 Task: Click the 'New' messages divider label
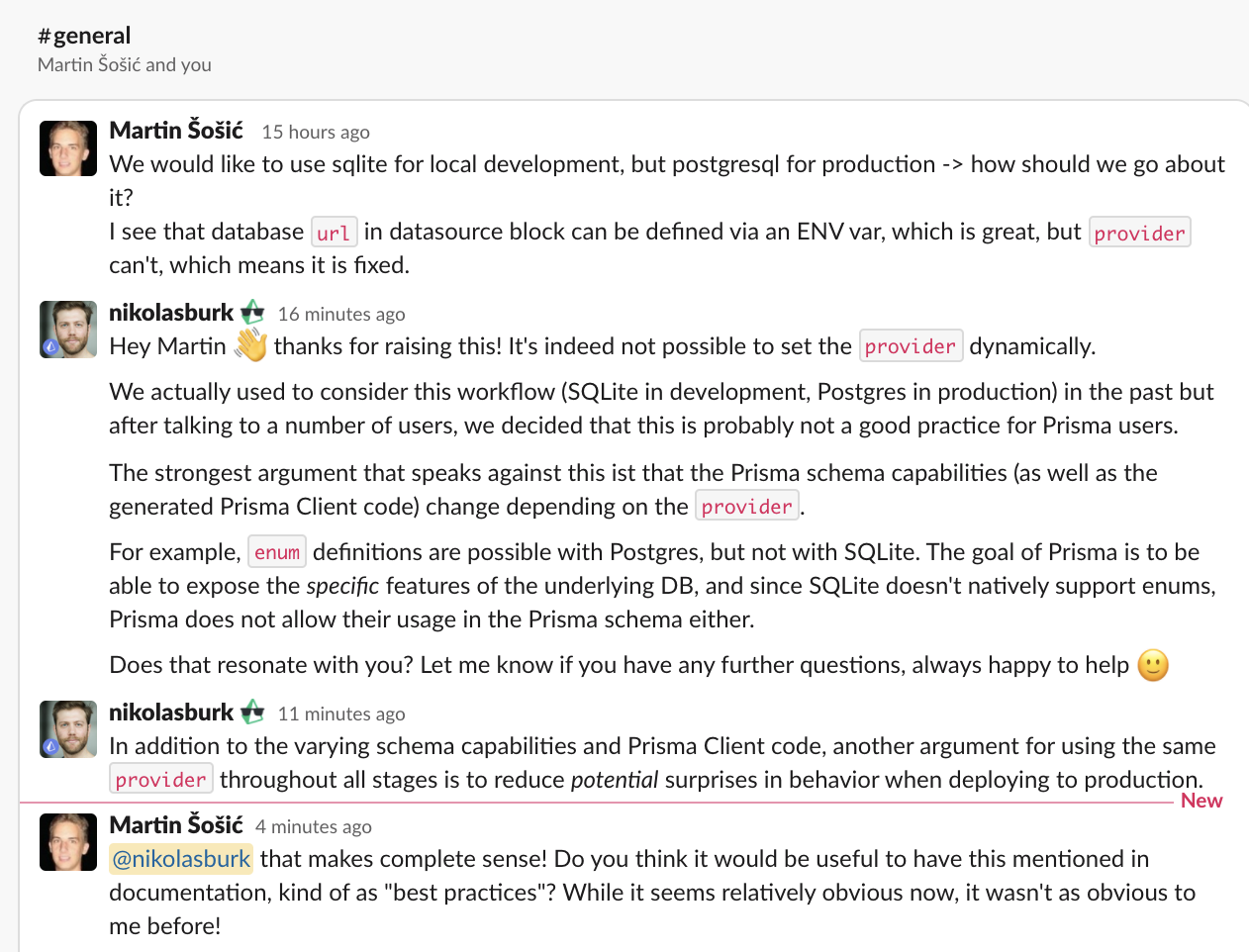click(1201, 800)
